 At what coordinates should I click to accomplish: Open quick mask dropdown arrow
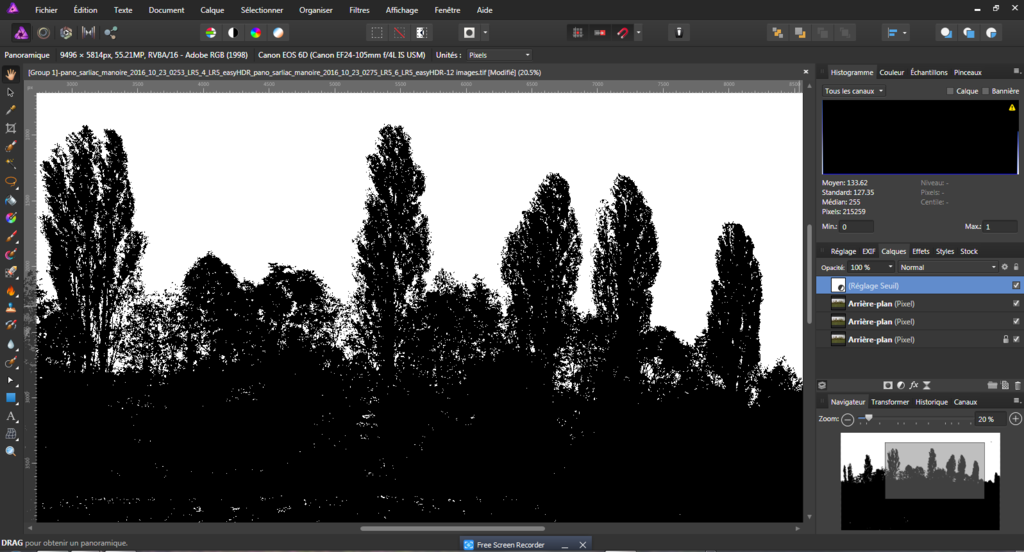point(485,33)
